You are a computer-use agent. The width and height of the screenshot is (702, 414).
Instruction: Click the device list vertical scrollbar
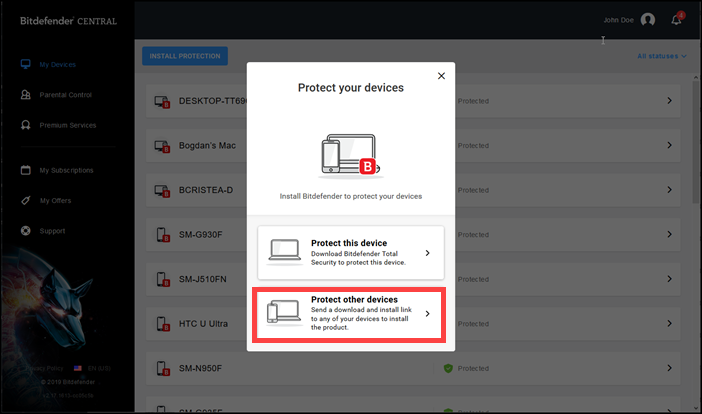click(695, 142)
